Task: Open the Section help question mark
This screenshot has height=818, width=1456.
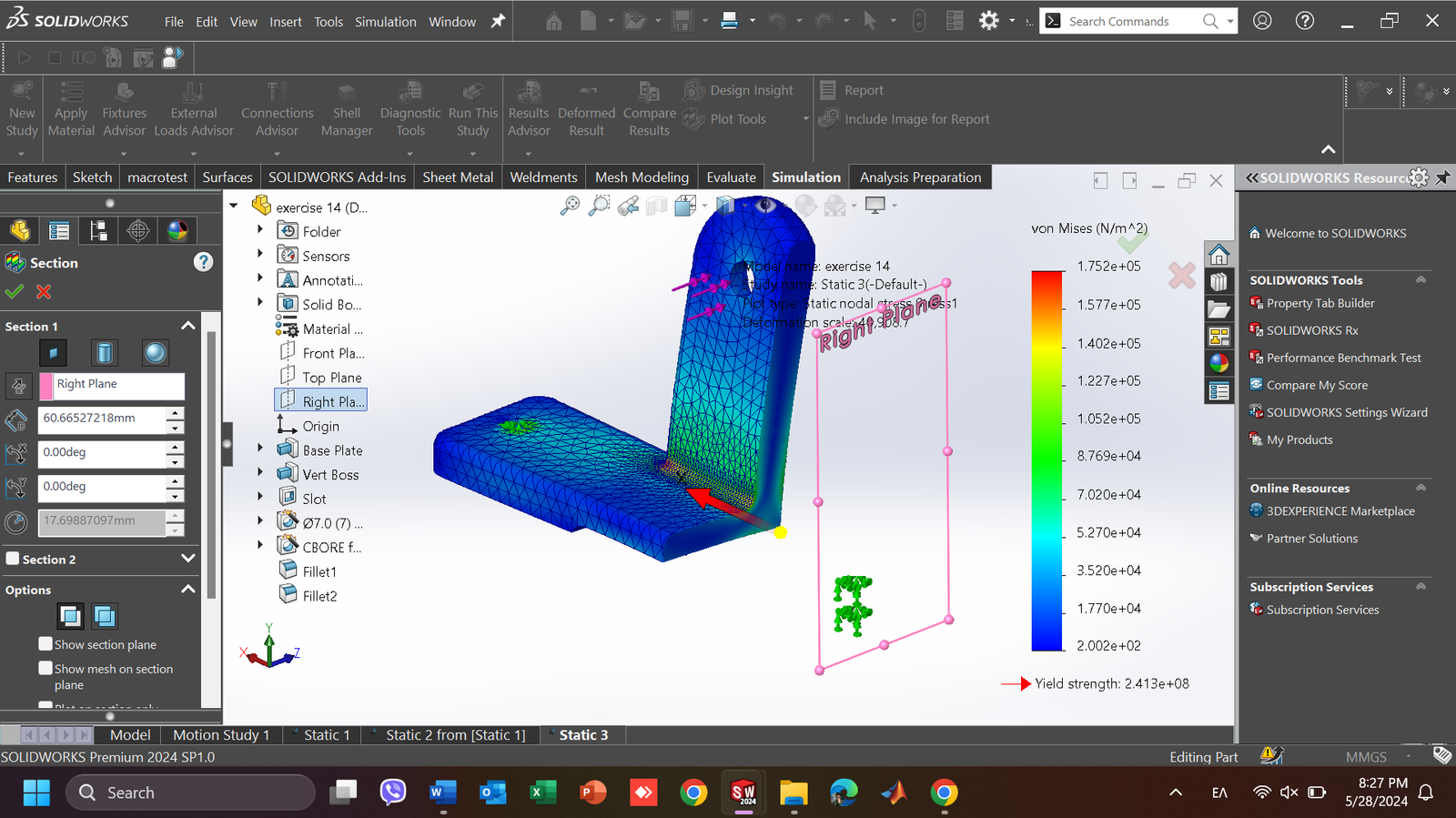Action: tap(203, 263)
